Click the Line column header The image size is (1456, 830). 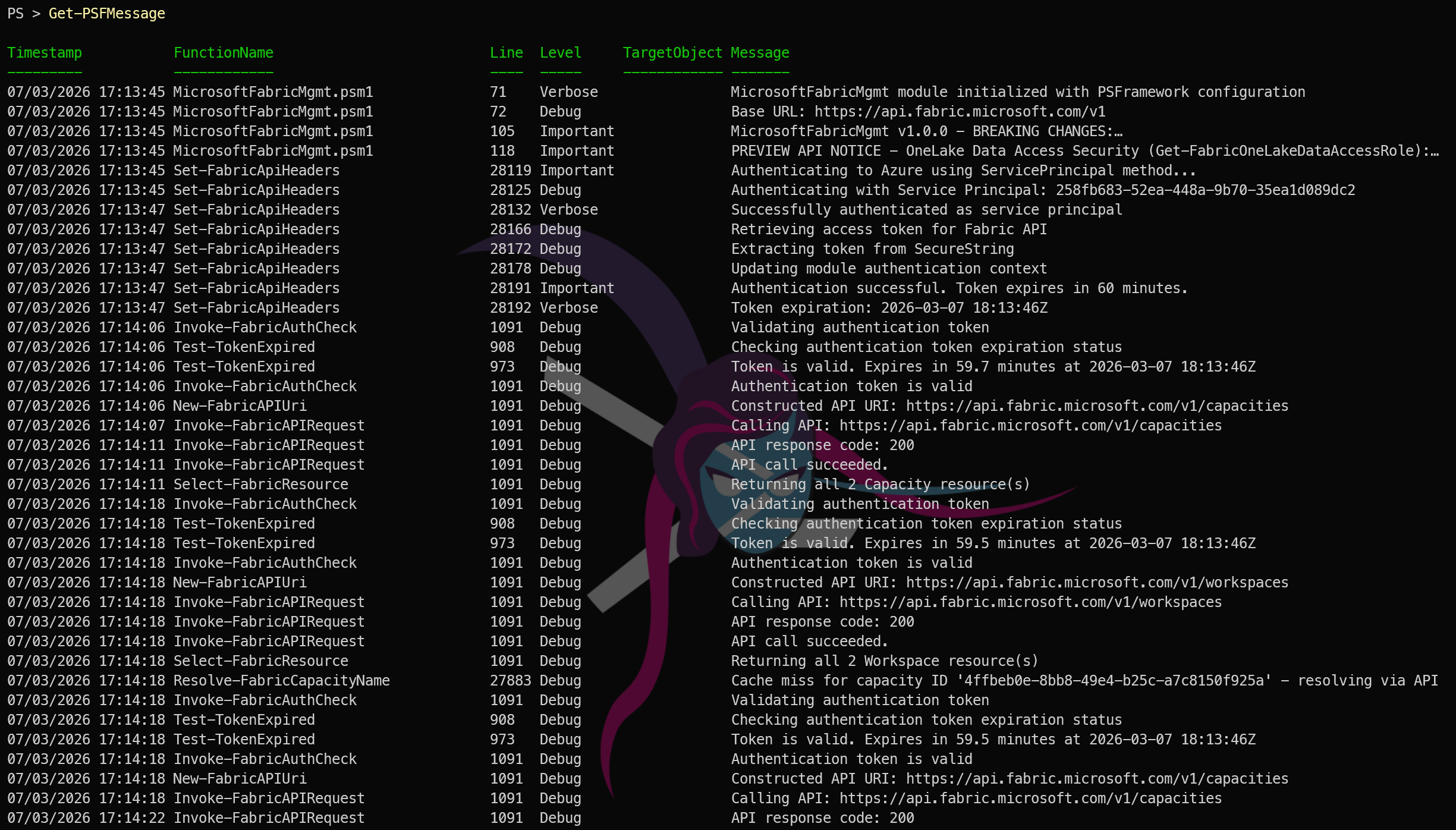pos(507,52)
